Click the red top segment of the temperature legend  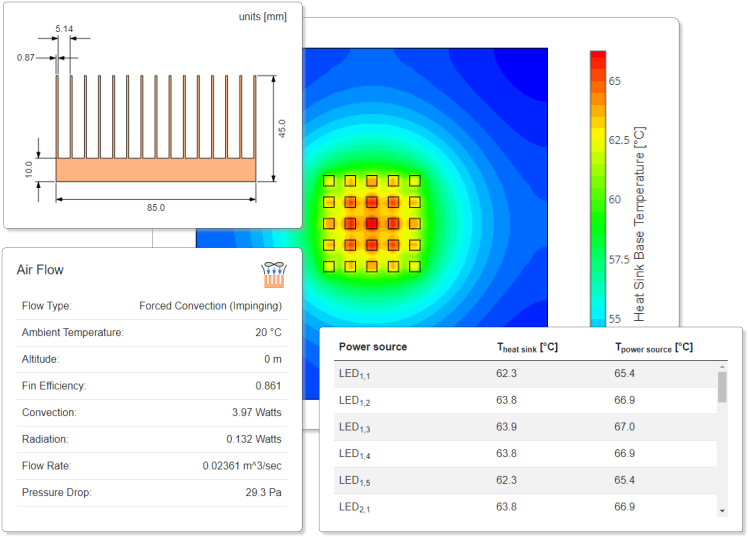point(598,60)
